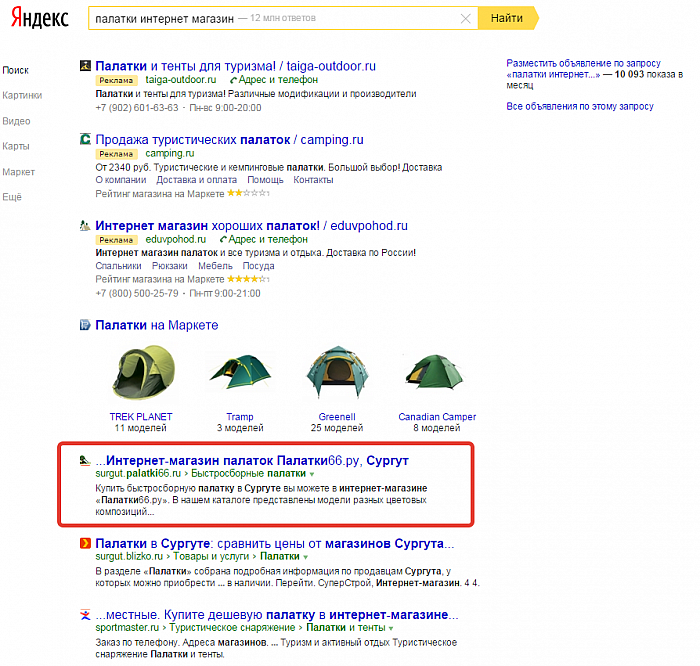Open Спальники sitelink
The image size is (700, 666).
pos(118,266)
